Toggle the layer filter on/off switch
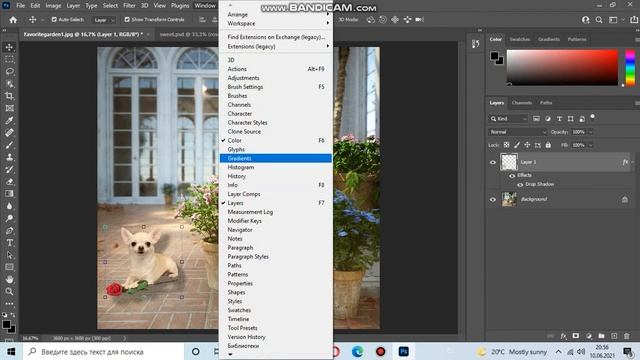The image size is (640, 360). point(592,117)
